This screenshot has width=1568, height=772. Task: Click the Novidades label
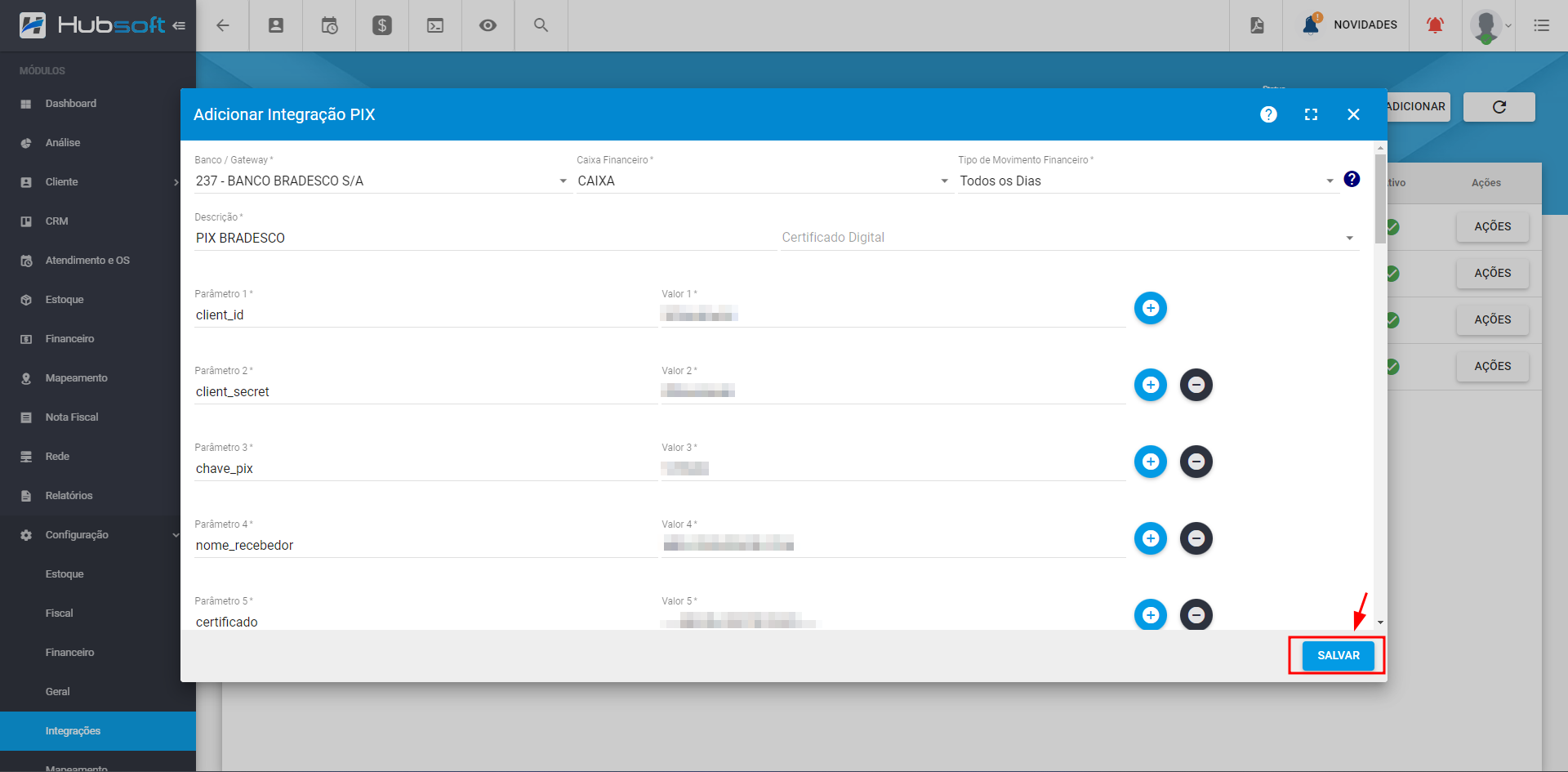click(1365, 25)
